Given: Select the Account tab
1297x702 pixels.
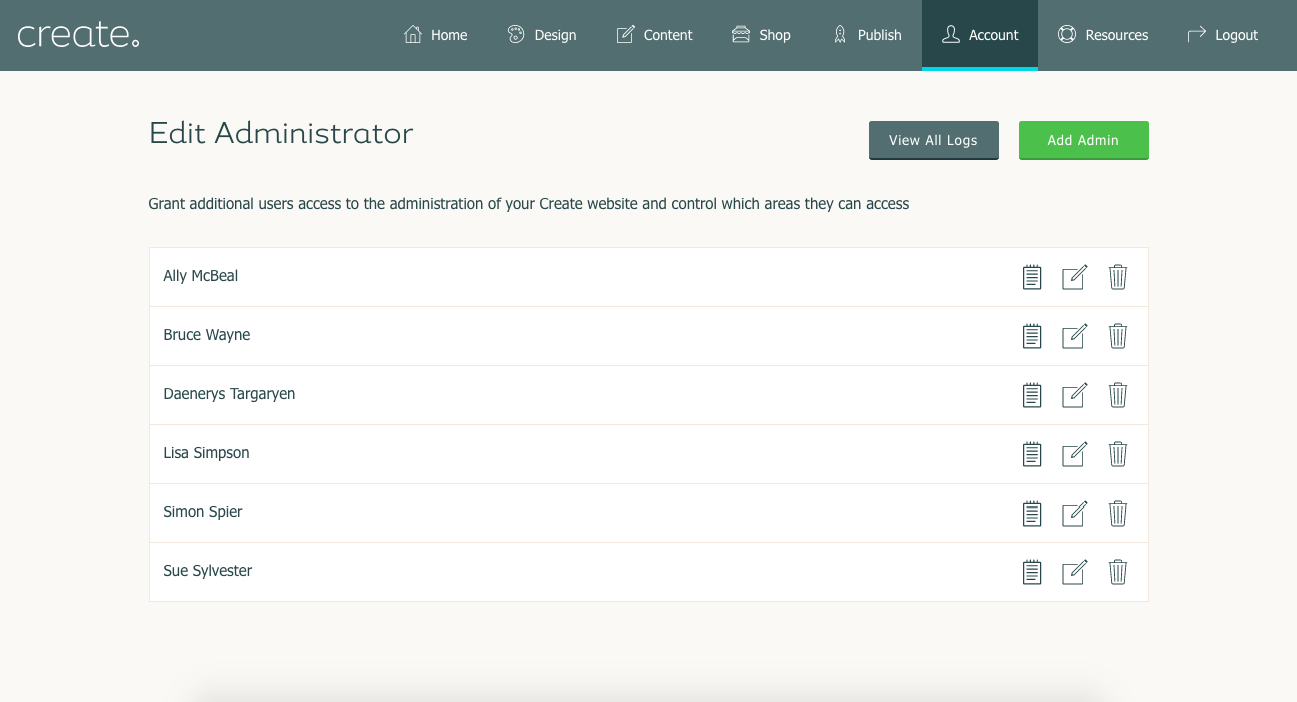Looking at the screenshot, I should (x=980, y=35).
